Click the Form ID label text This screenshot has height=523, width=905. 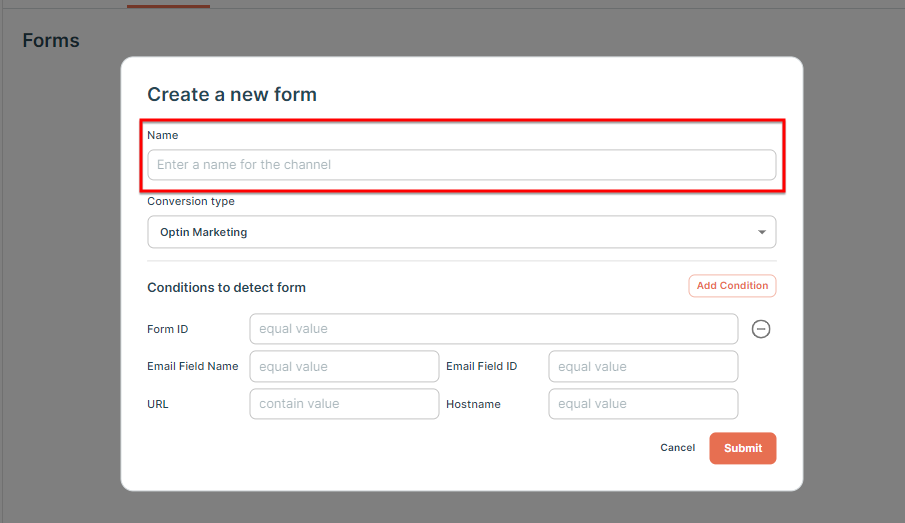167,329
